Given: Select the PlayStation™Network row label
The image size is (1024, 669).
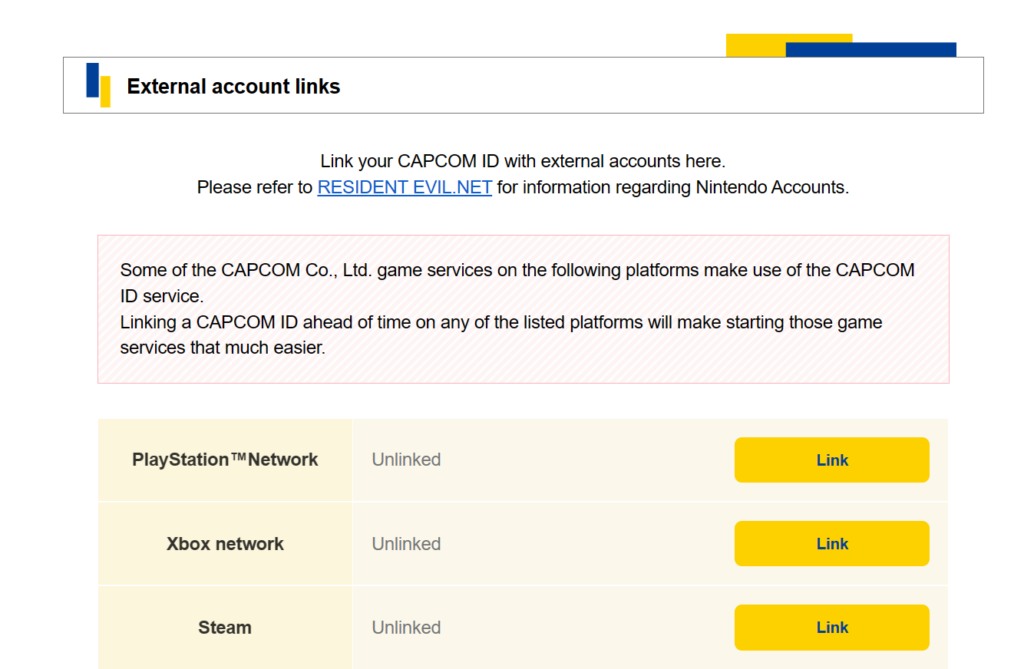Looking at the screenshot, I should [224, 459].
